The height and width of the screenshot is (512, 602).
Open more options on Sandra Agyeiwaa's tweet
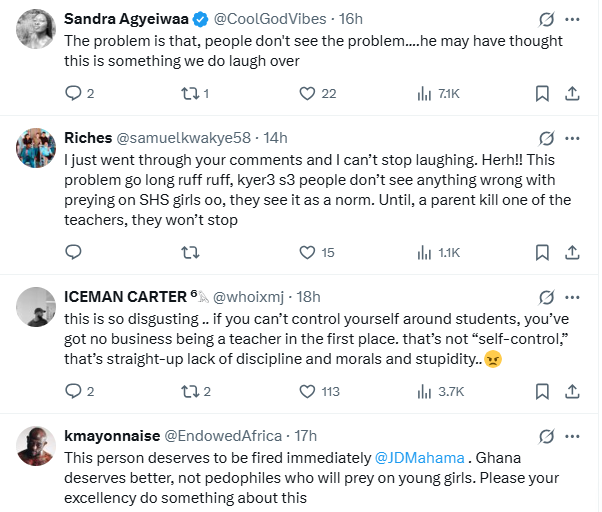pos(572,19)
